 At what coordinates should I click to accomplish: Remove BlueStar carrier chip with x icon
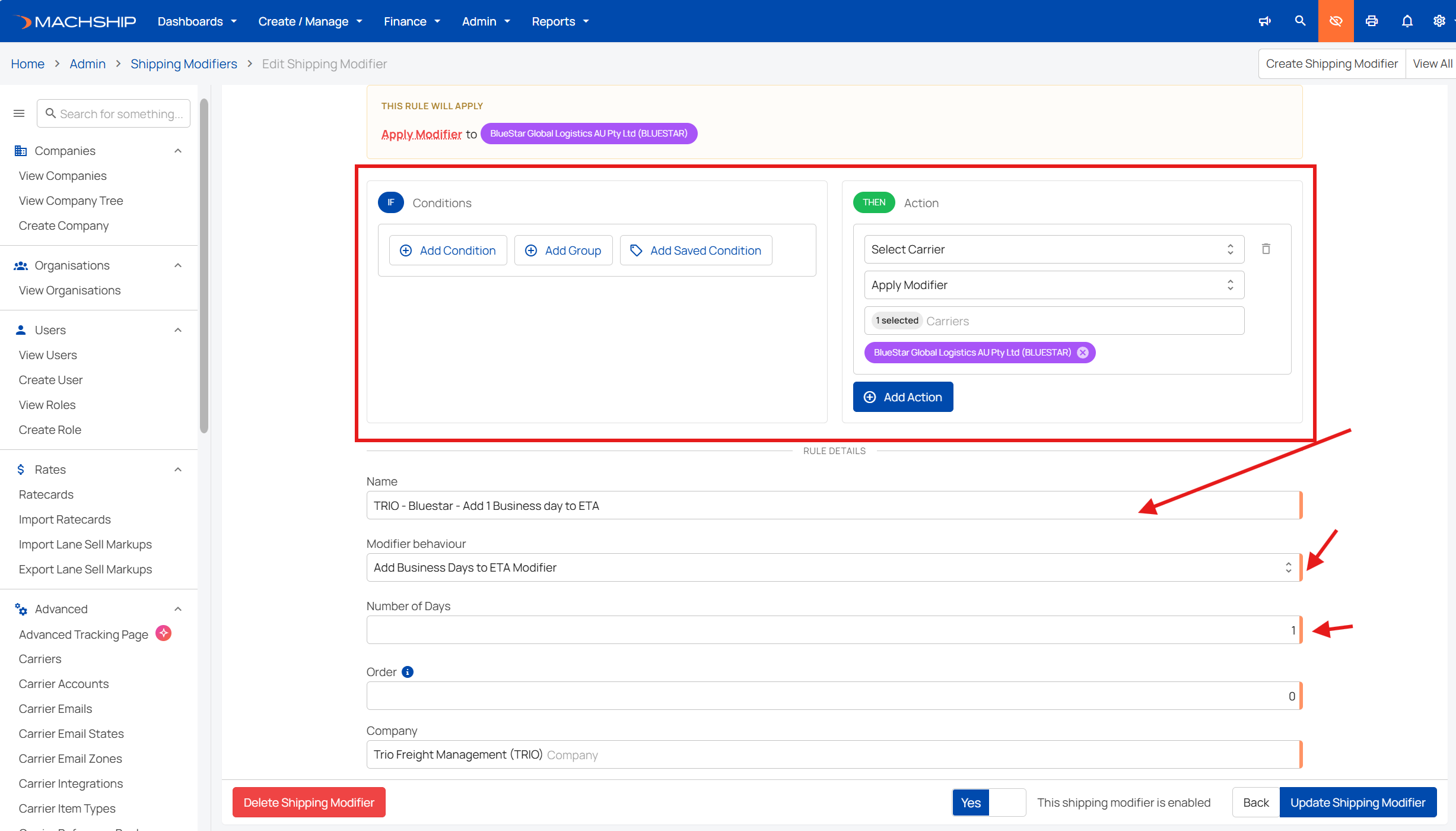coord(1083,353)
